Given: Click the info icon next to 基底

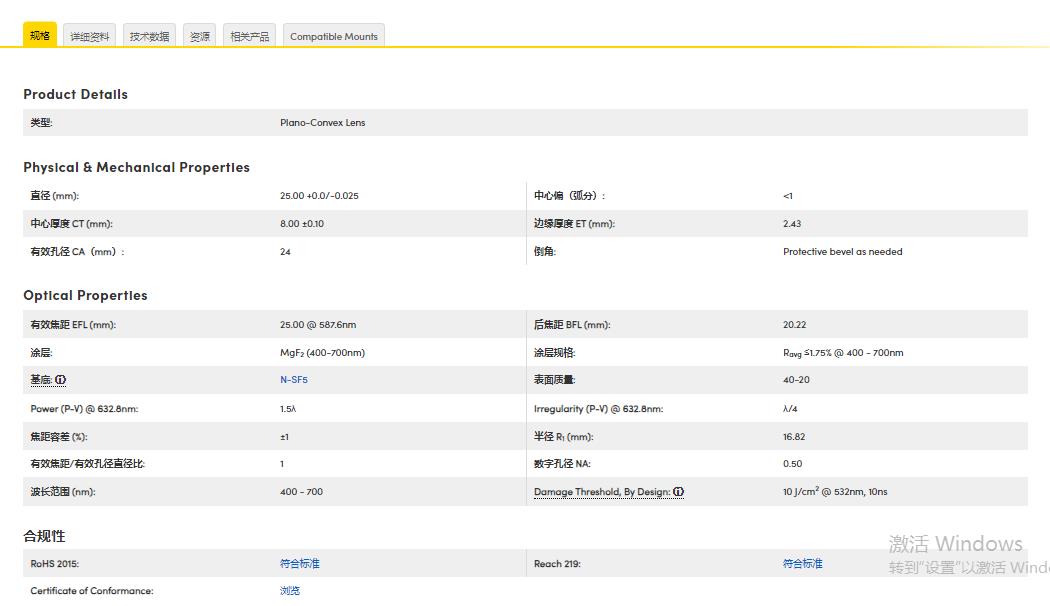Looking at the screenshot, I should point(61,380).
